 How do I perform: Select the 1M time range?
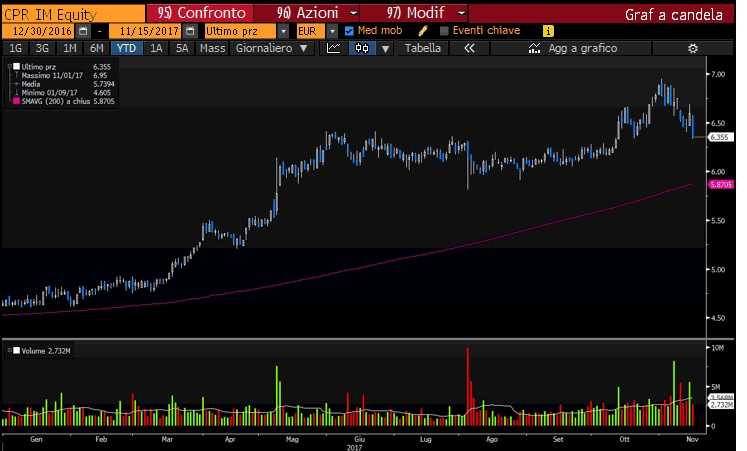click(70, 48)
